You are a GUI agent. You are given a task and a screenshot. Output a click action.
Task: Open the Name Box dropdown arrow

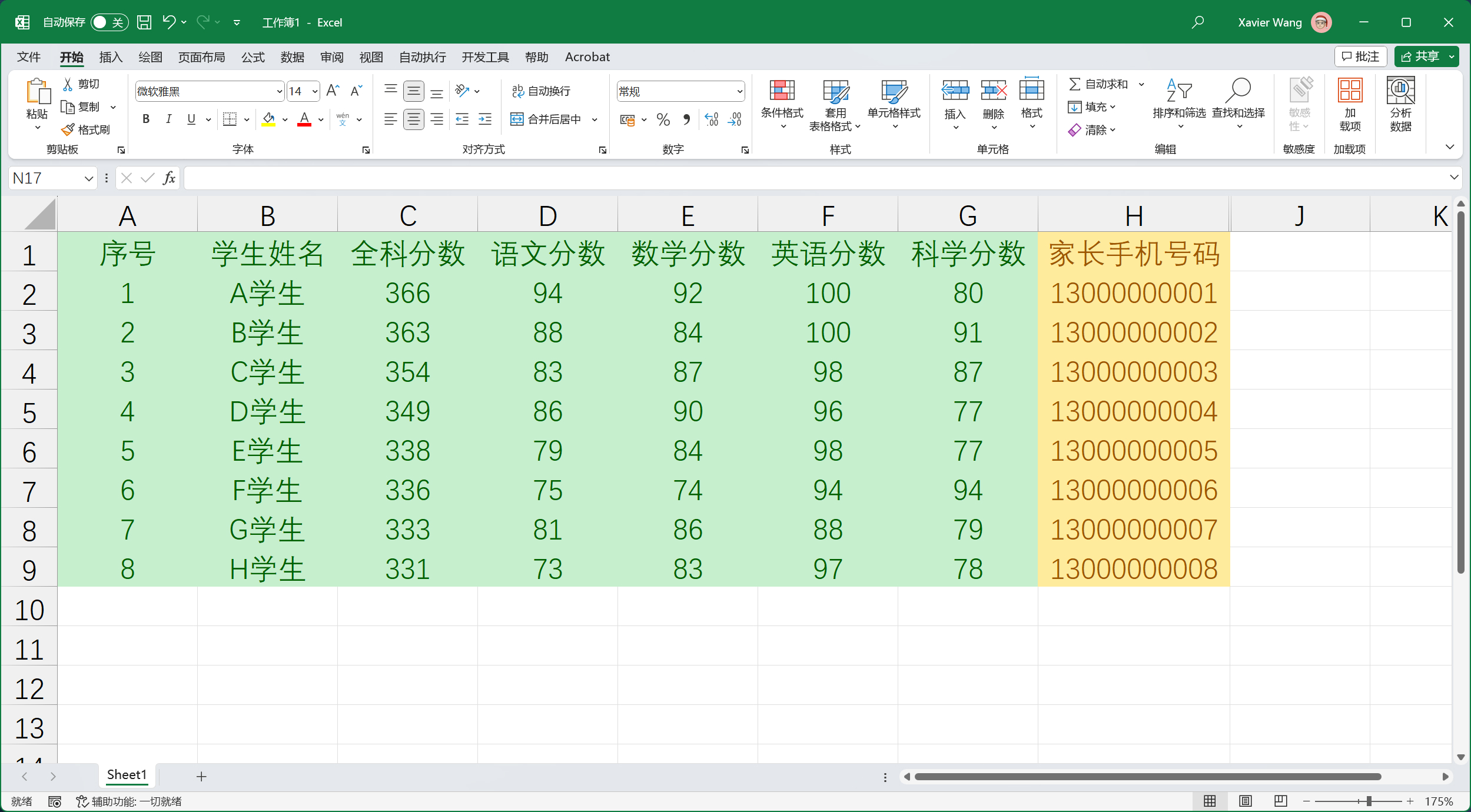click(88, 178)
